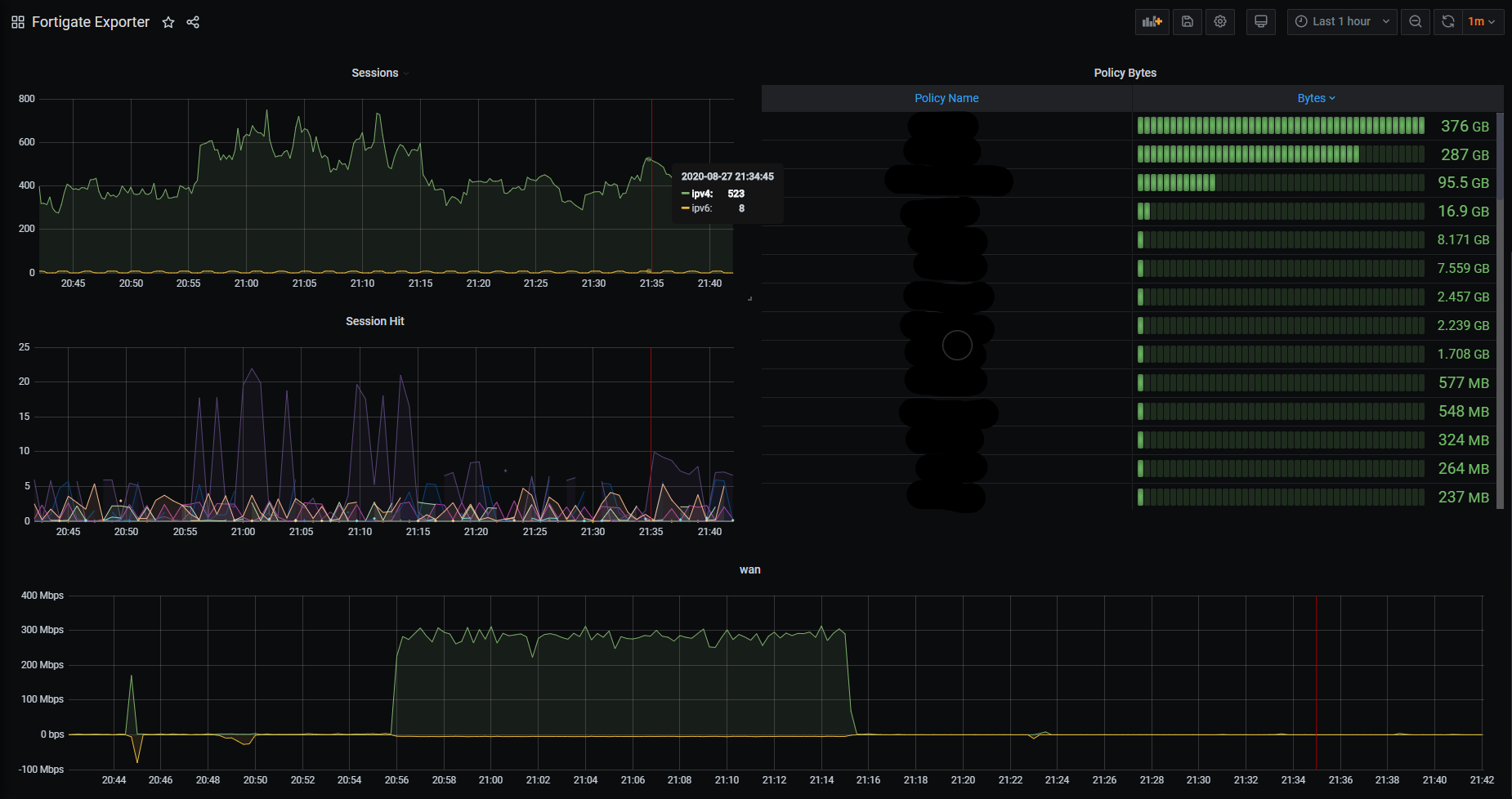Refresh the dashboard now
The height and width of the screenshot is (799, 1512).
(1448, 22)
